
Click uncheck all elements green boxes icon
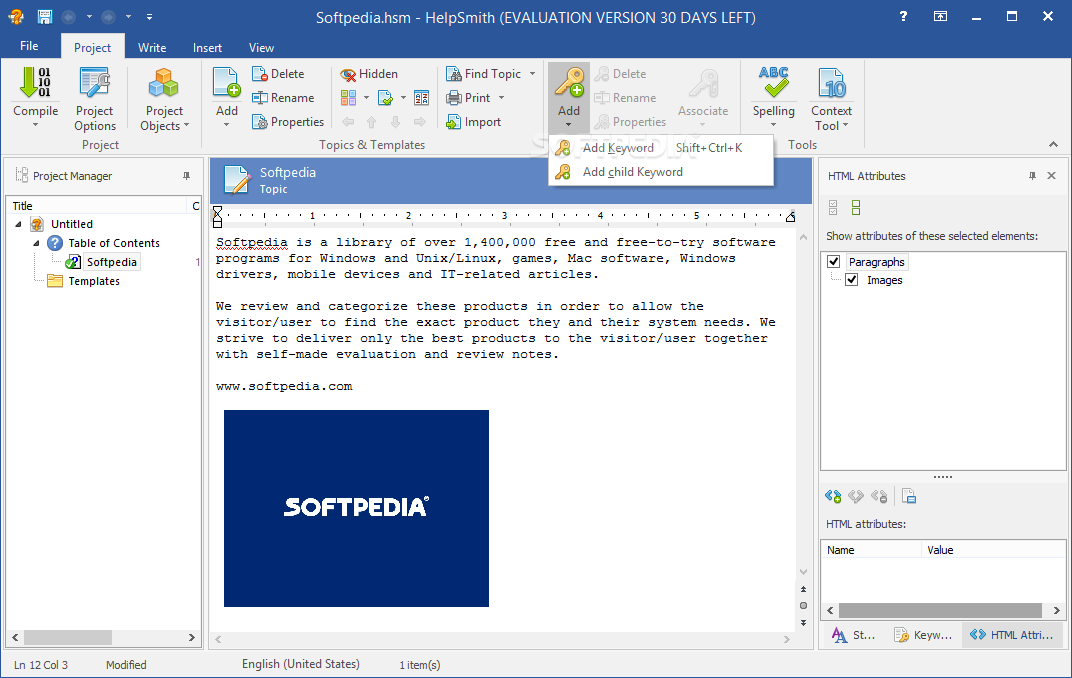coord(856,207)
